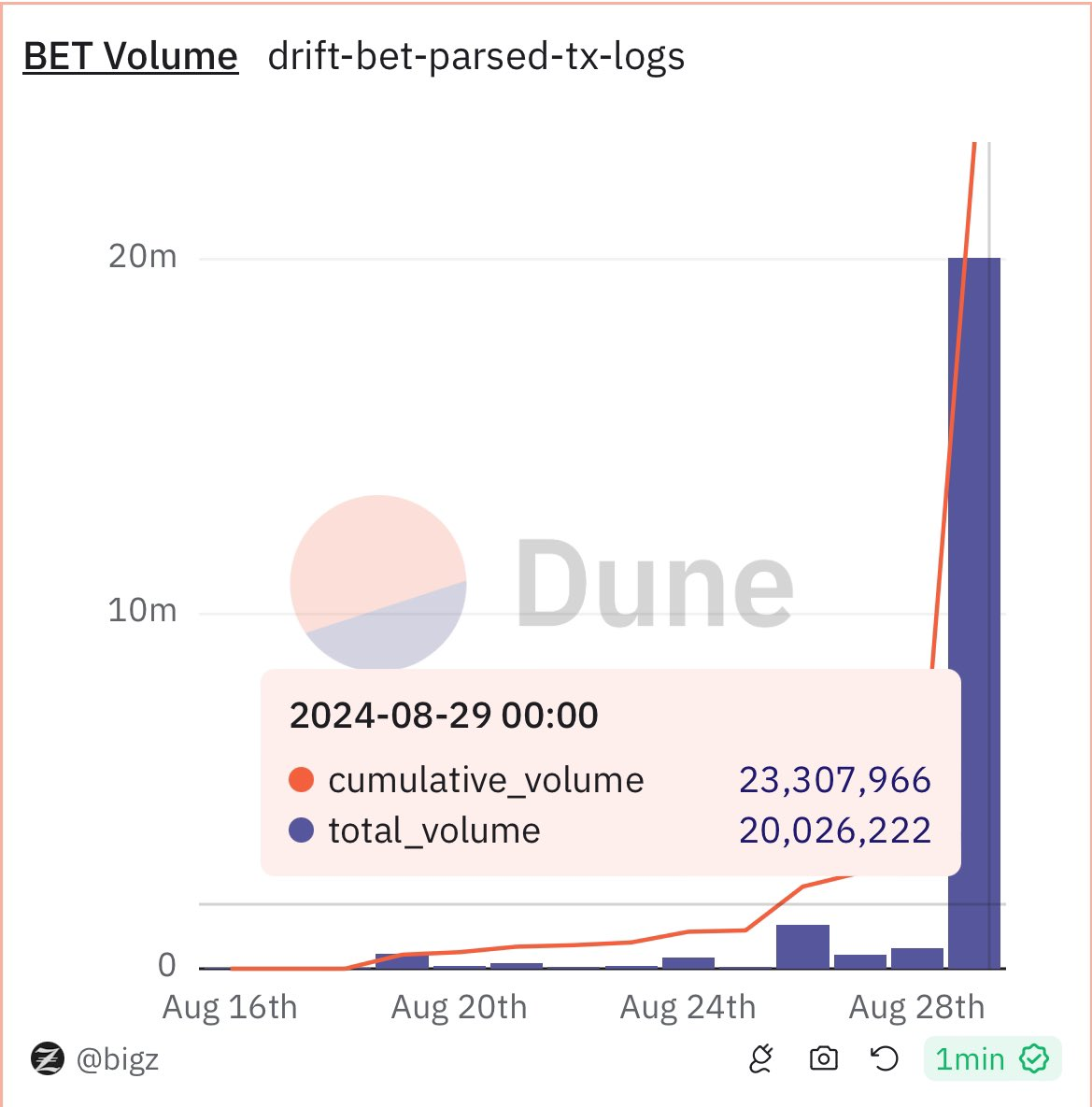Click the tallest purple bar for Aug 29

tap(973, 467)
